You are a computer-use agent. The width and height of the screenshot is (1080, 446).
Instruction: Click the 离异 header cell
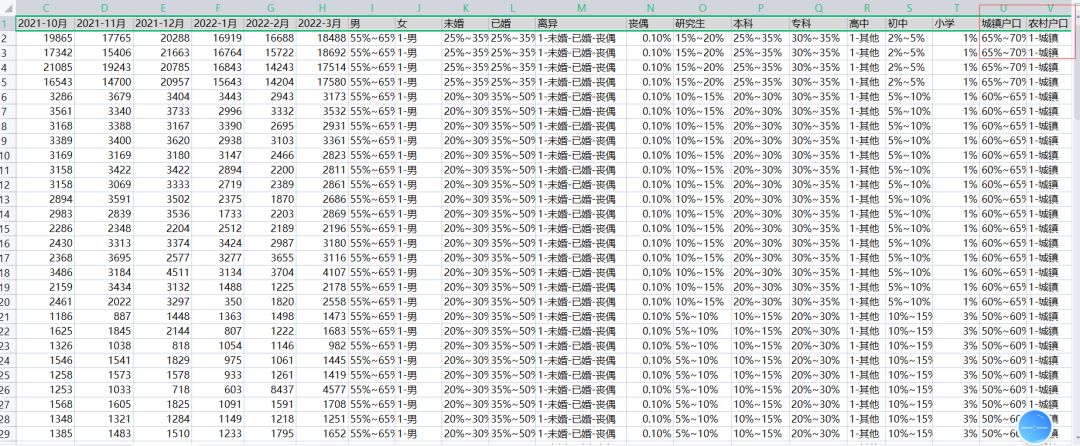pos(581,24)
